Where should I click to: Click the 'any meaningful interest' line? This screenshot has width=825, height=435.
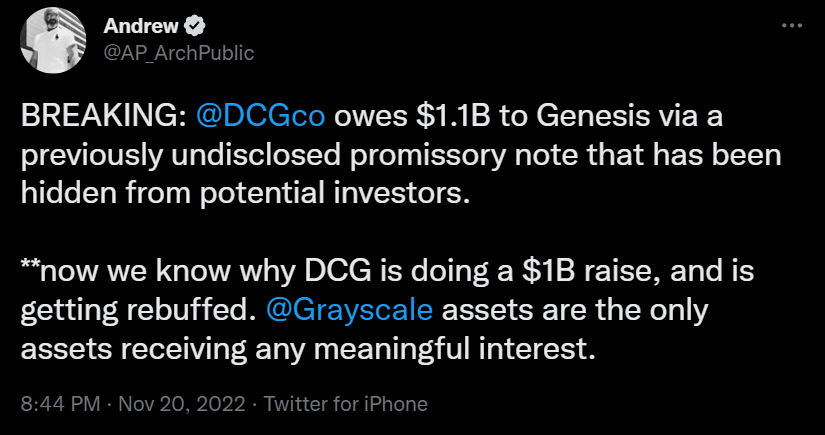pyautogui.click(x=425, y=350)
